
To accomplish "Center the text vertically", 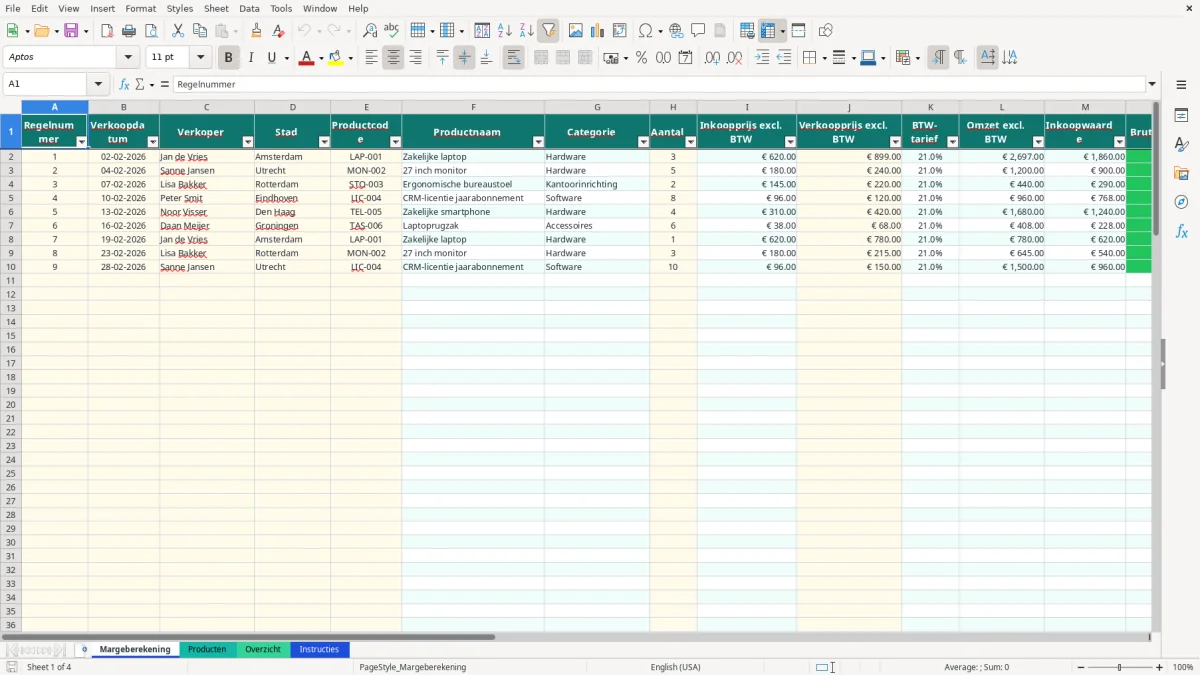I will point(464,58).
